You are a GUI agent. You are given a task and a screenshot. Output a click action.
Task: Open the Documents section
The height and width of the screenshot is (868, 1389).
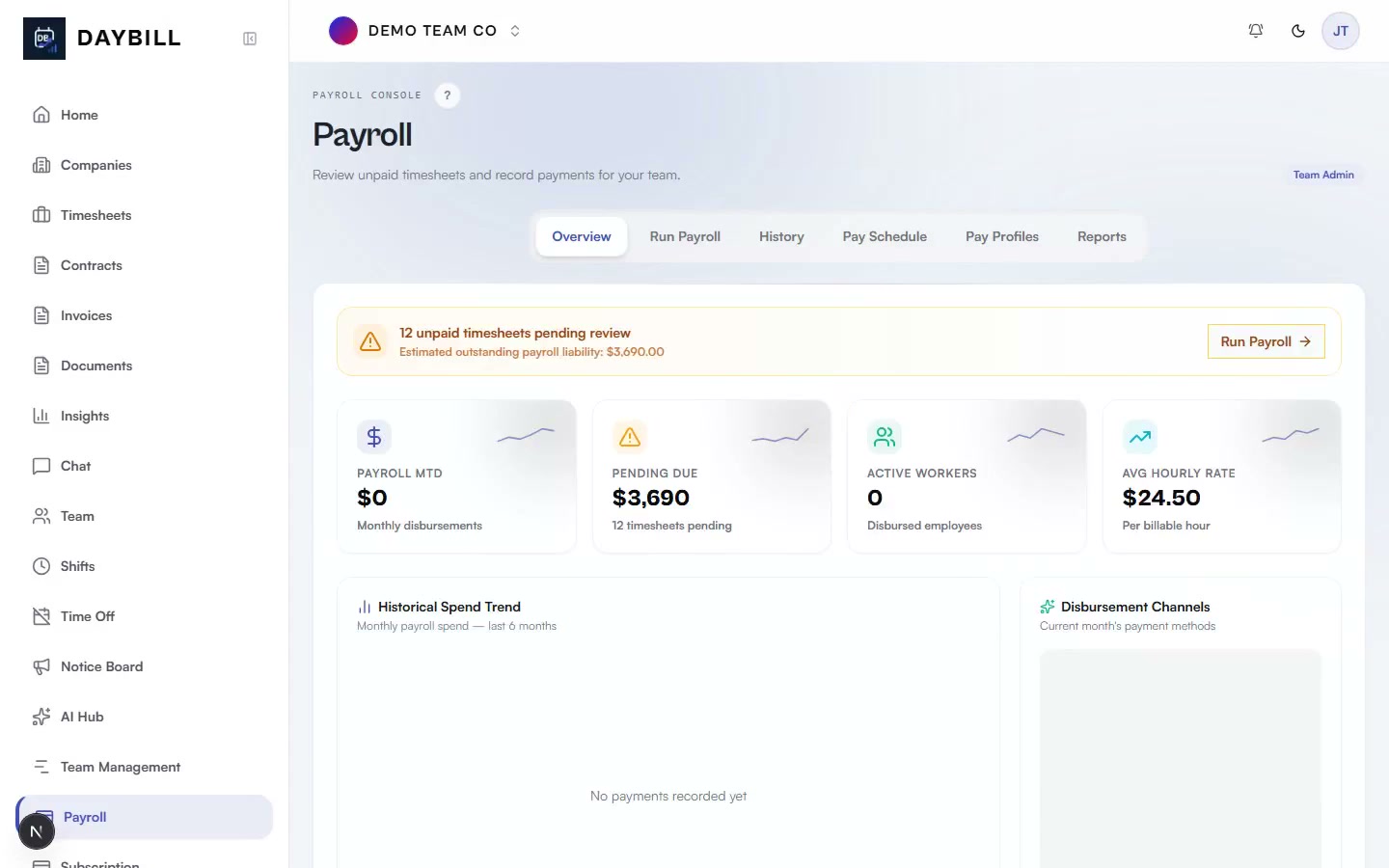click(145, 366)
